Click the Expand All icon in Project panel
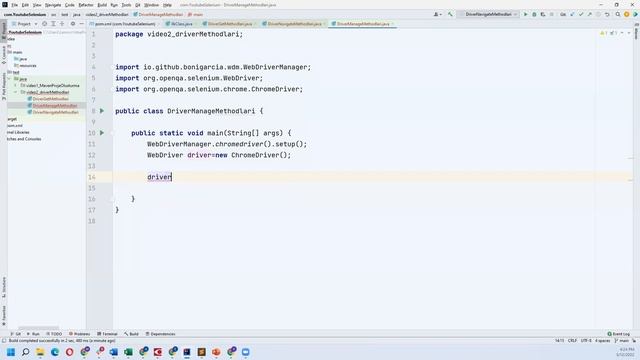The height and width of the screenshot is (360, 640). [x=53, y=24]
